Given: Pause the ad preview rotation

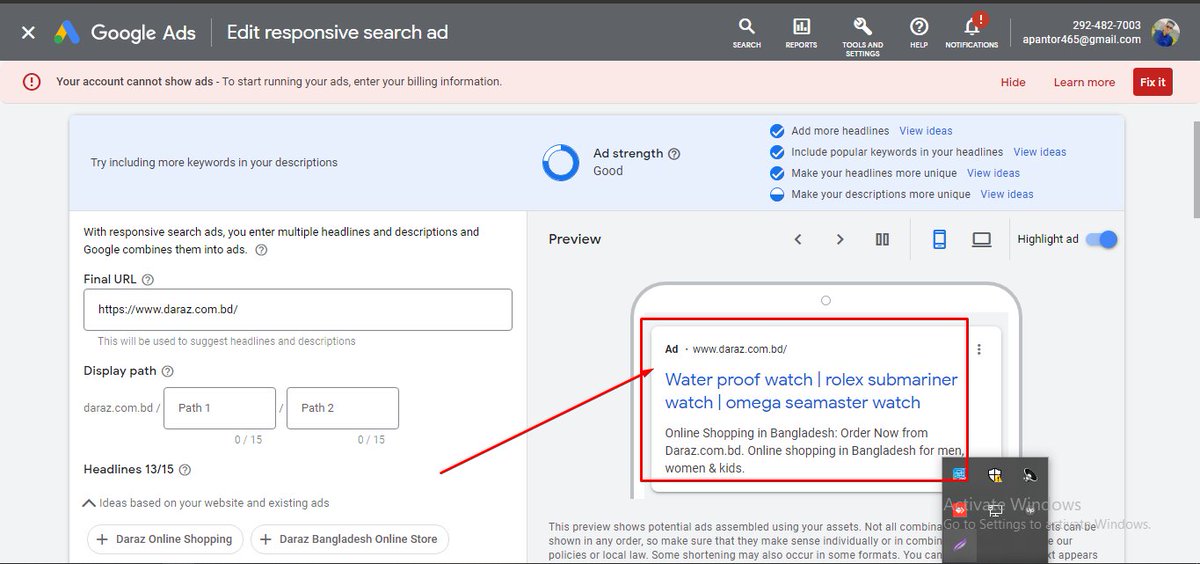Looking at the screenshot, I should tap(882, 240).
